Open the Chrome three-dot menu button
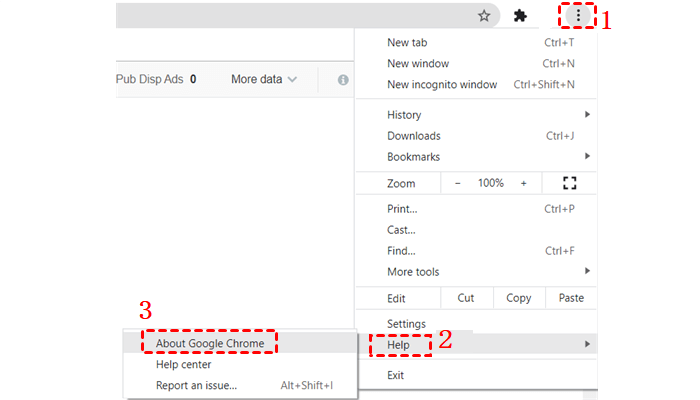Image resolution: width=700 pixels, height=400 pixels. 578,16
